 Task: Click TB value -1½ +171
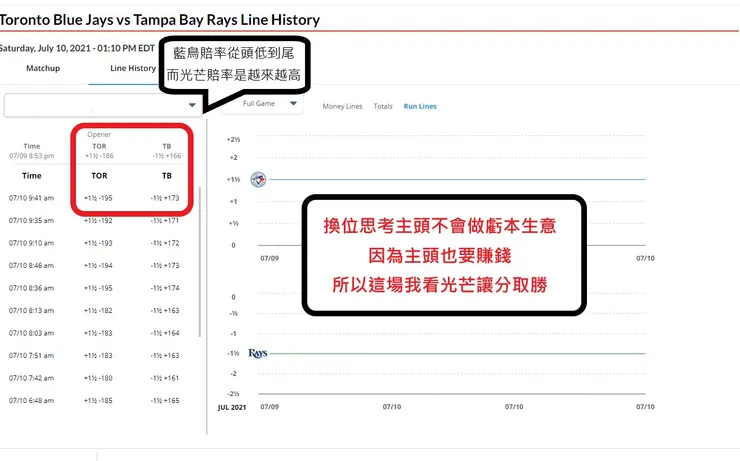(x=165, y=220)
